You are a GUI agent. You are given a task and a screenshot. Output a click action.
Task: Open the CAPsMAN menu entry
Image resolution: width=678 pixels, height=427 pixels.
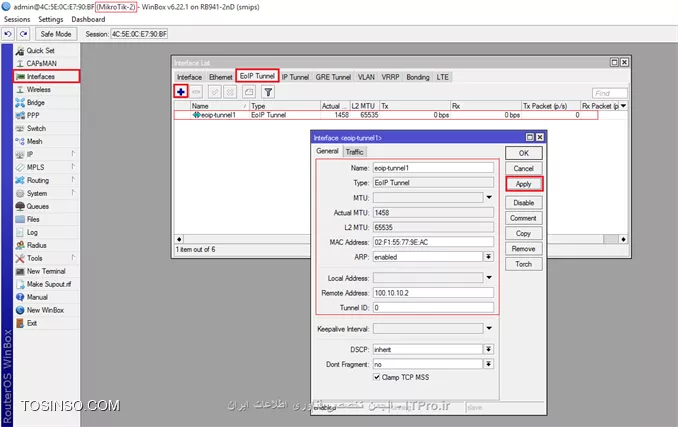click(x=41, y=64)
